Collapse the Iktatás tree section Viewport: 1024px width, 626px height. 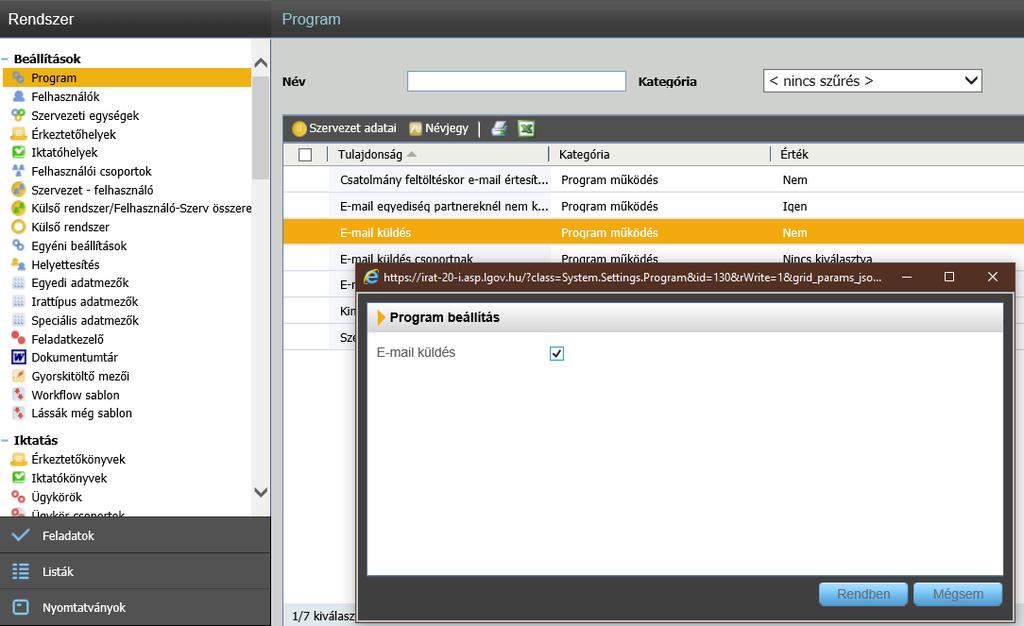(5, 441)
